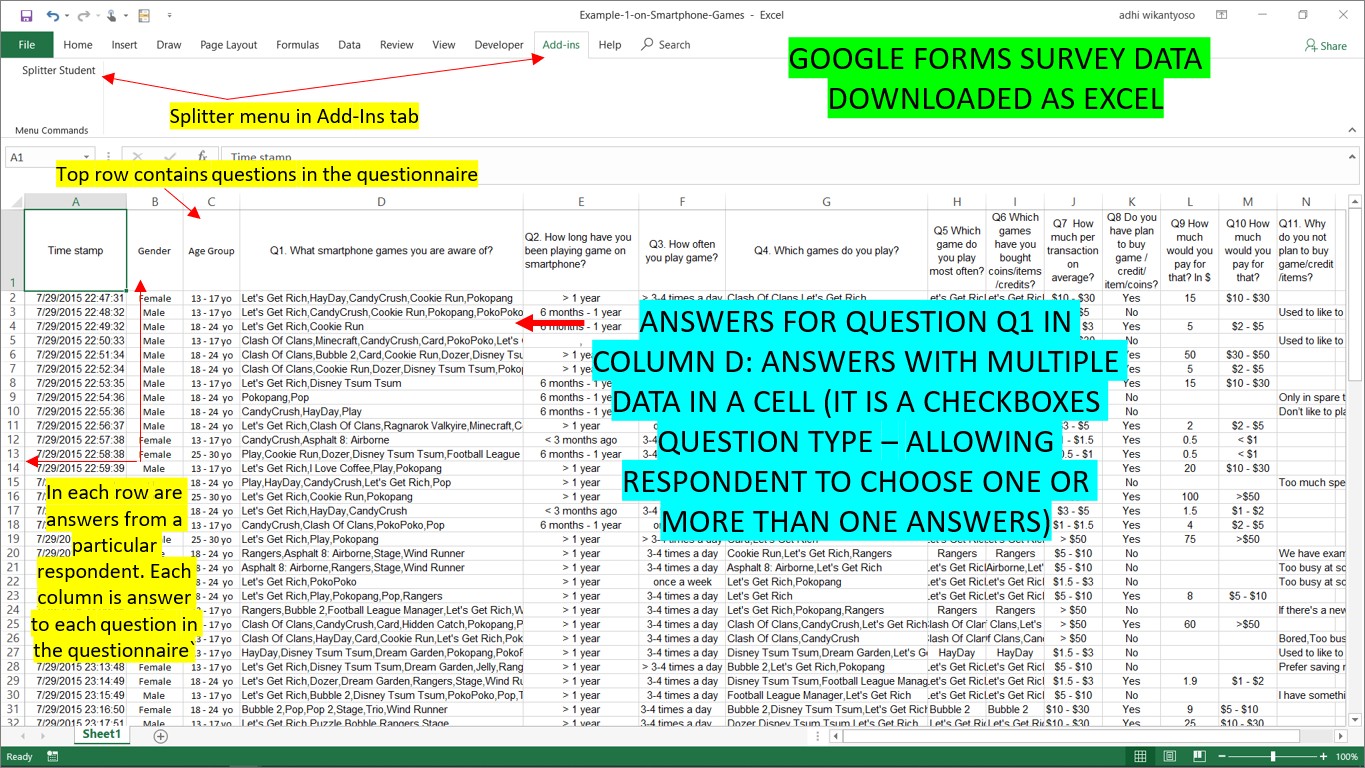Viewport: 1365px width, 768px height.
Task: Switch to the View tab
Action: pos(444,45)
